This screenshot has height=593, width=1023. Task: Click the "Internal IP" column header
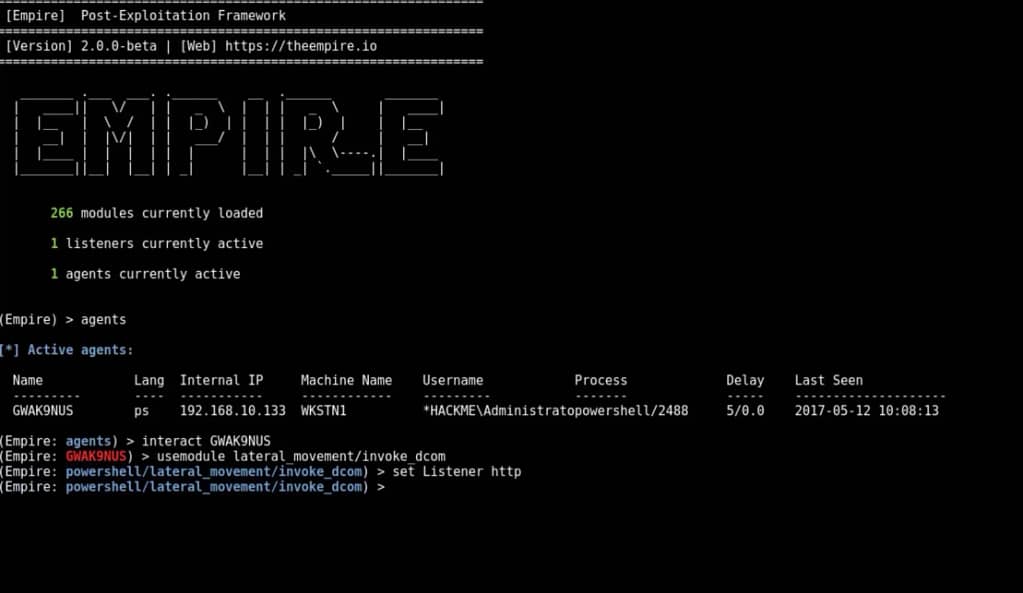tap(222, 380)
